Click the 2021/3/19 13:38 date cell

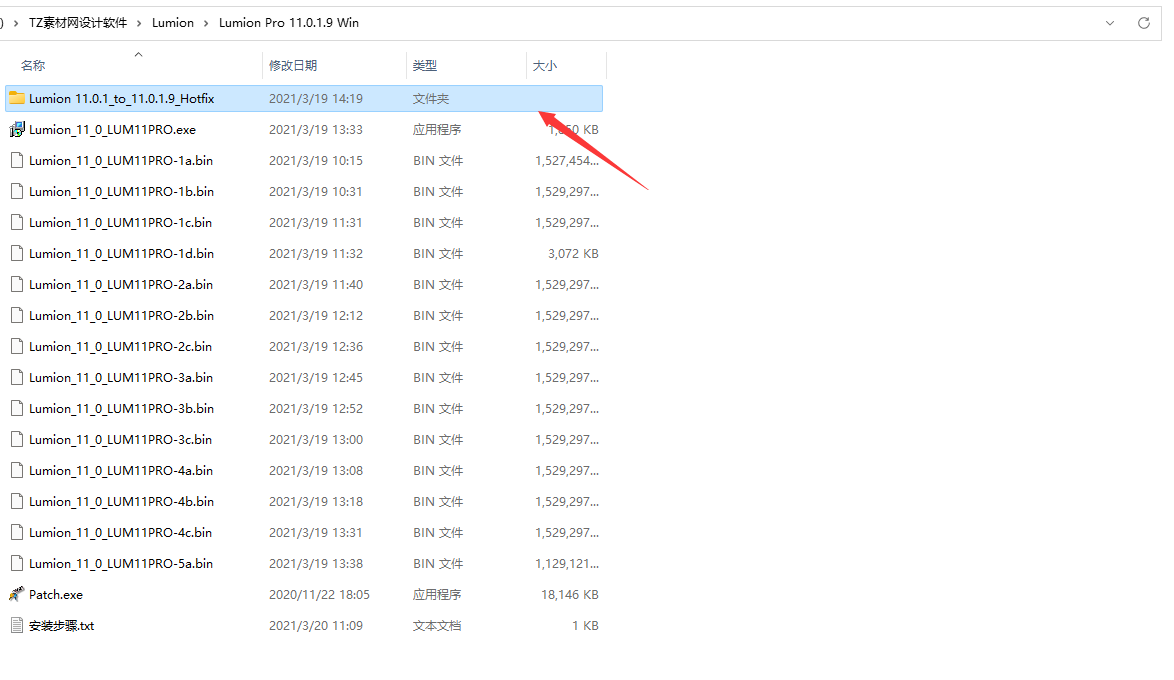click(316, 563)
